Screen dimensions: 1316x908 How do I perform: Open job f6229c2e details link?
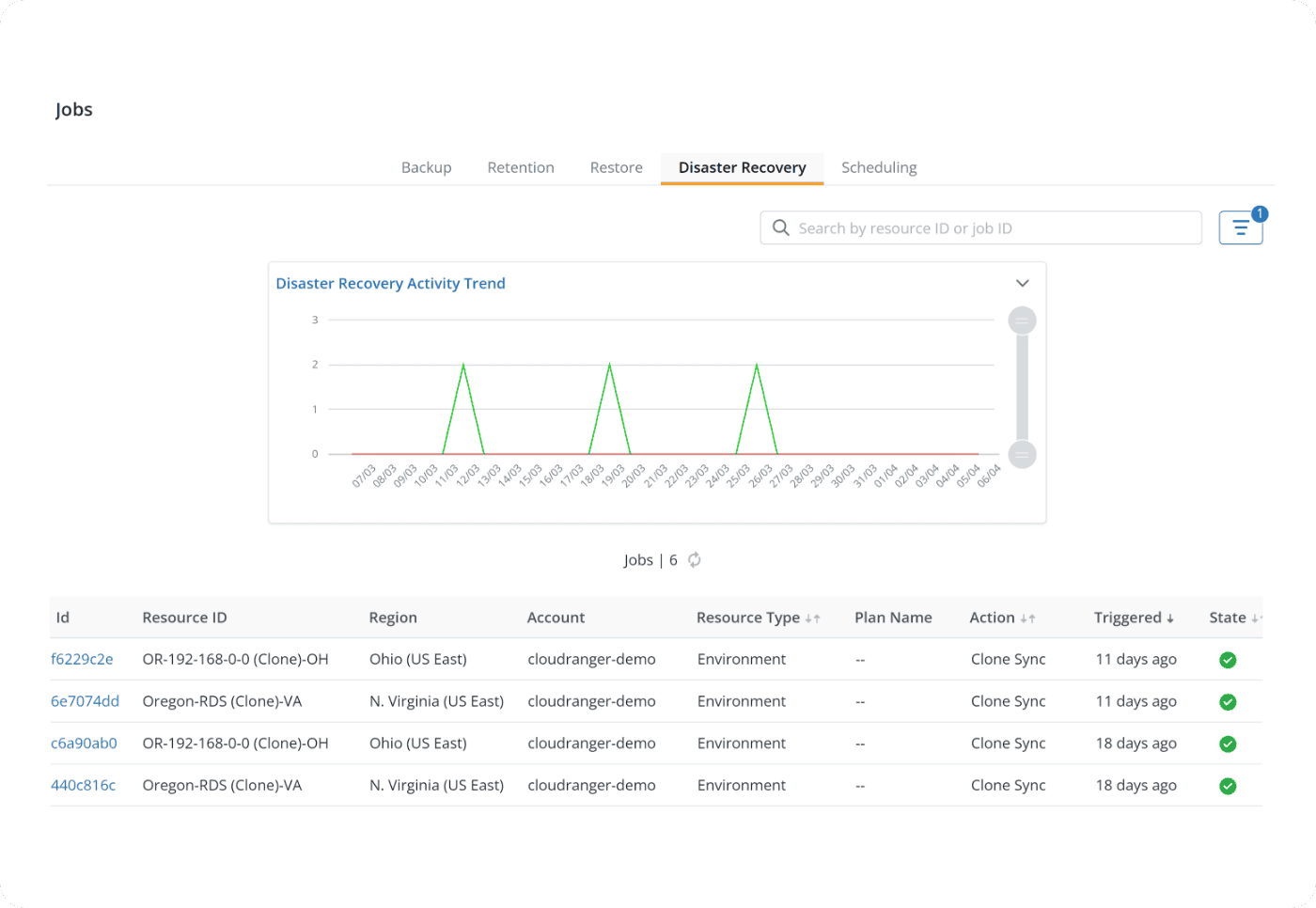(82, 659)
